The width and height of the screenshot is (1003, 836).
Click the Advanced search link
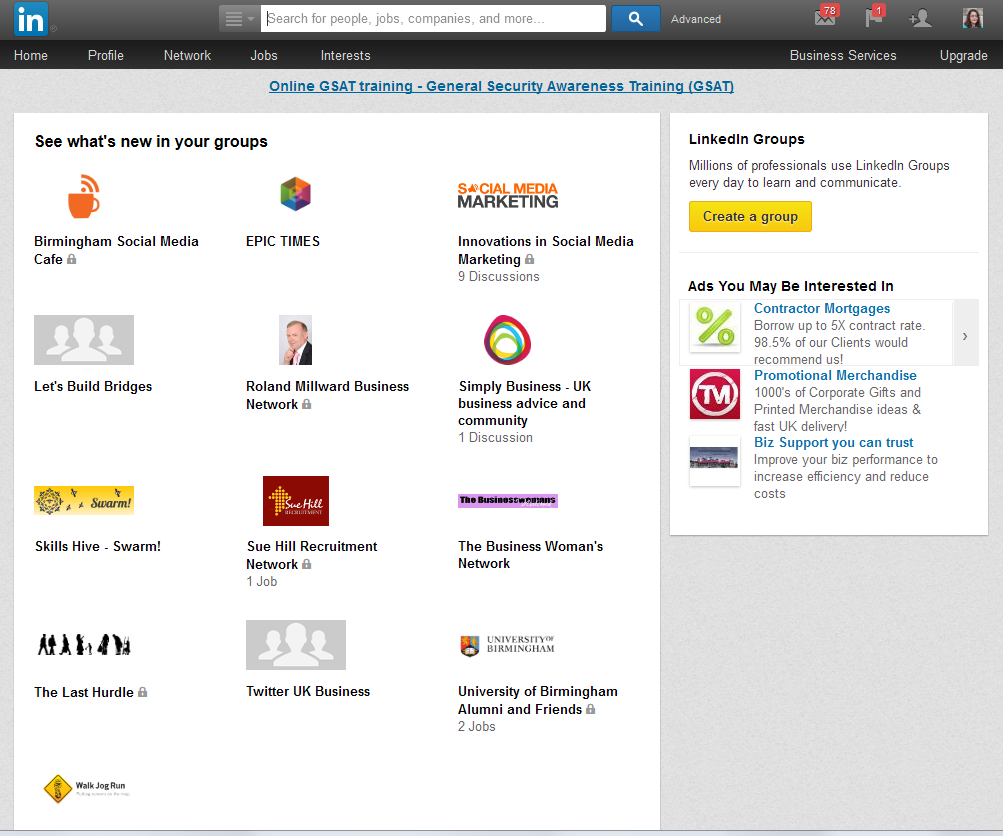pyautogui.click(x=695, y=19)
